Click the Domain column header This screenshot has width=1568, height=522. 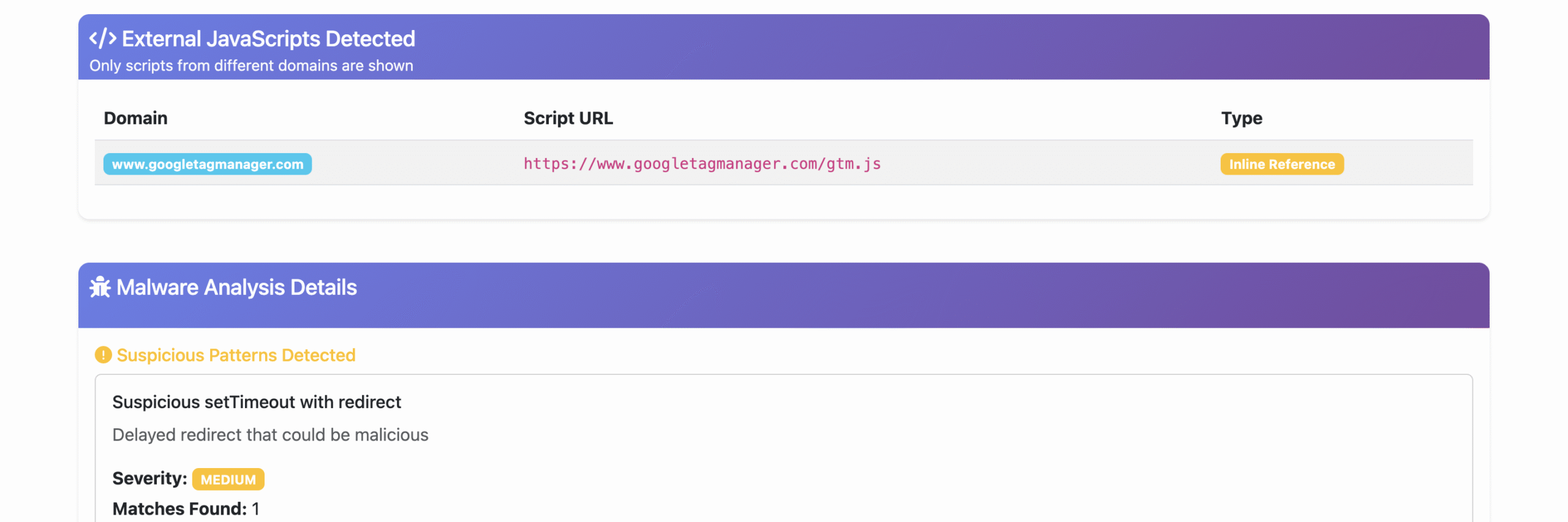pyautogui.click(x=135, y=118)
